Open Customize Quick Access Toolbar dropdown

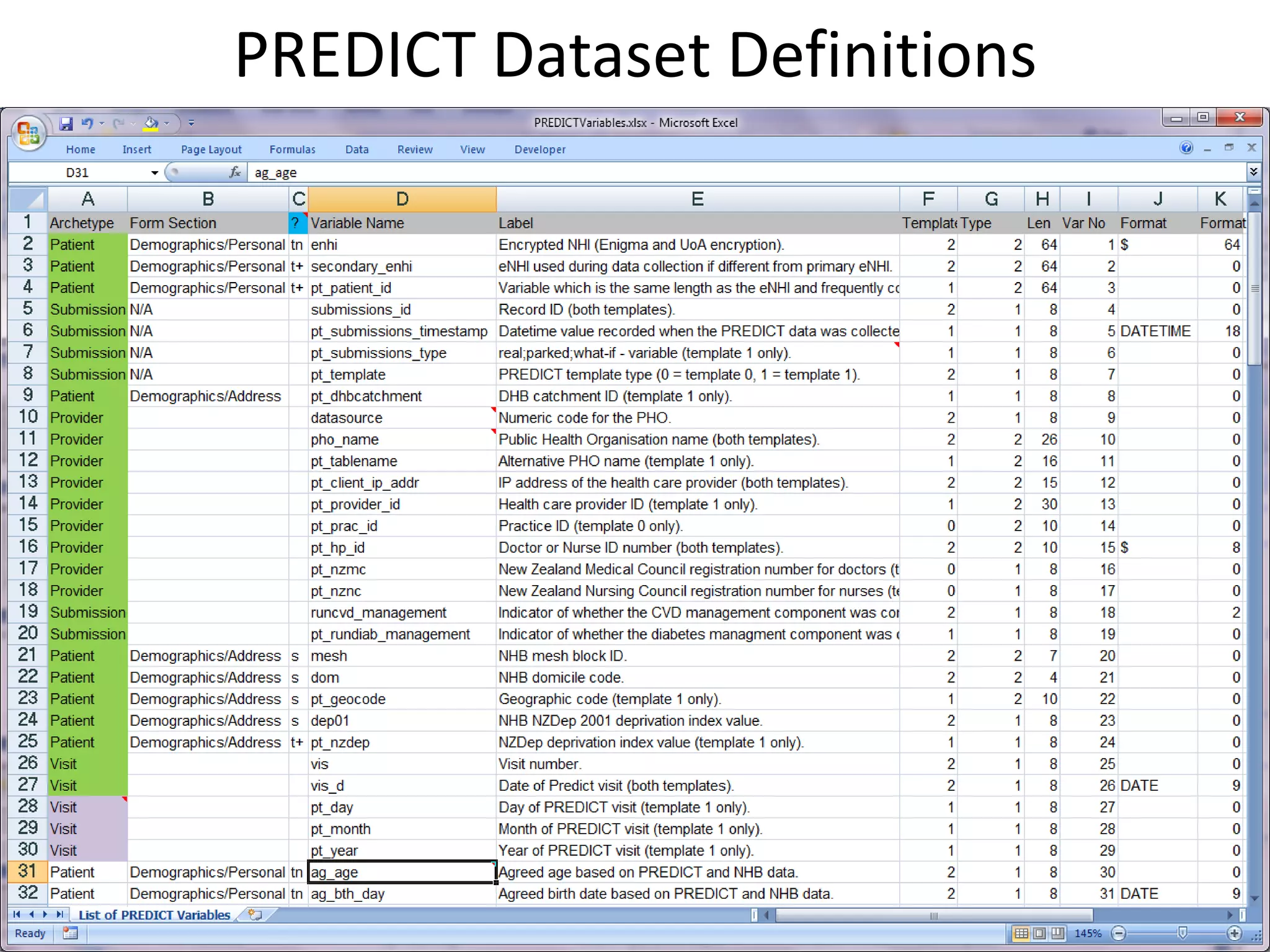pyautogui.click(x=192, y=123)
